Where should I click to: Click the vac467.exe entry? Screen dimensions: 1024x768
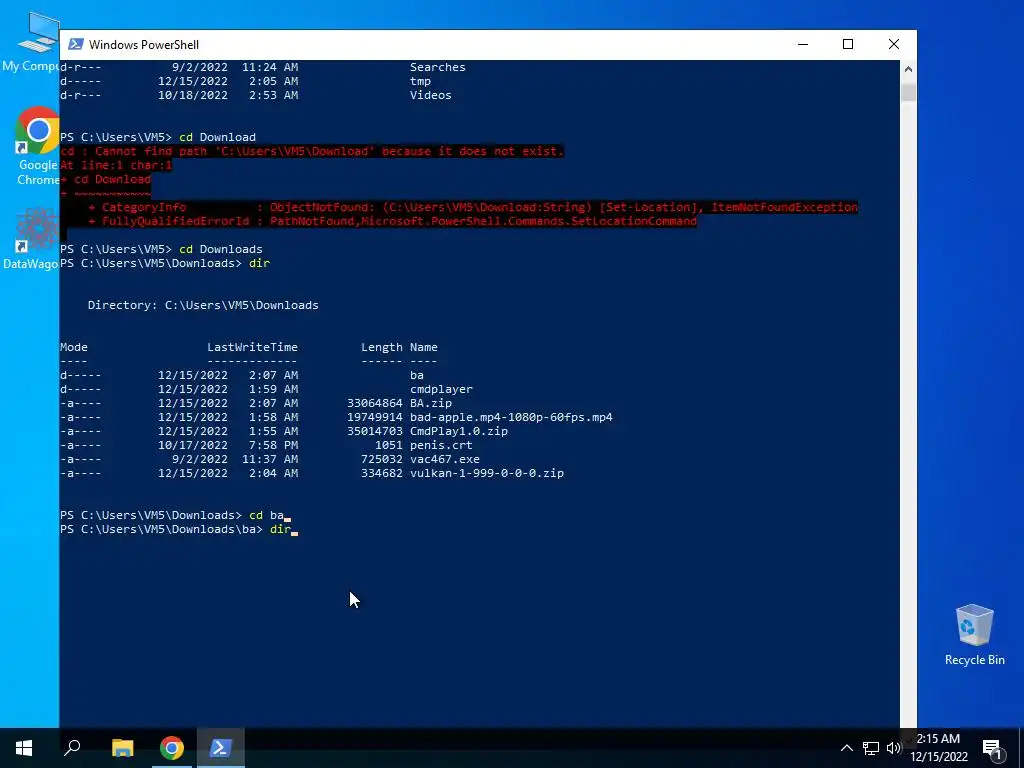[x=445, y=459]
